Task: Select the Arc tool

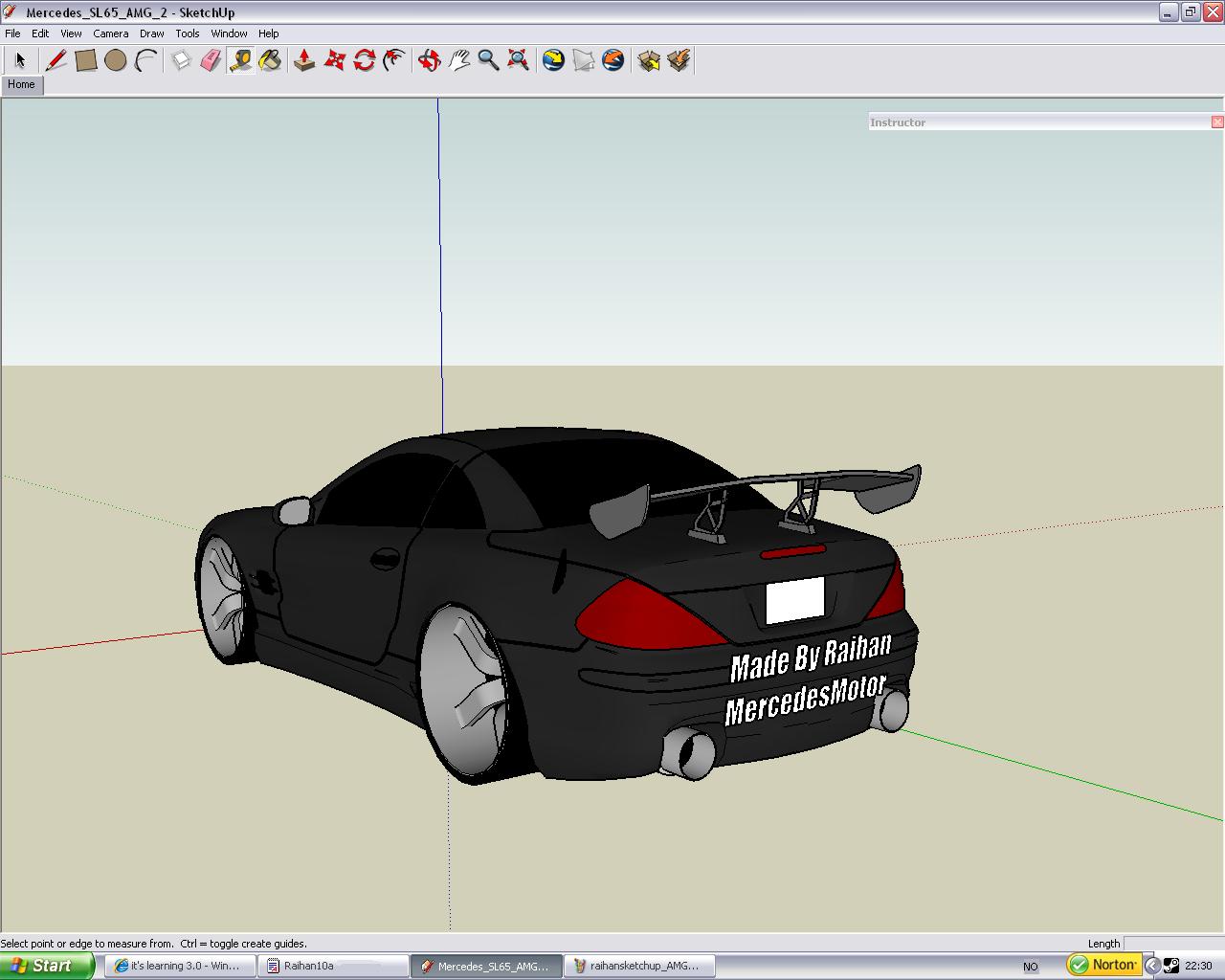Action: pyautogui.click(x=145, y=60)
